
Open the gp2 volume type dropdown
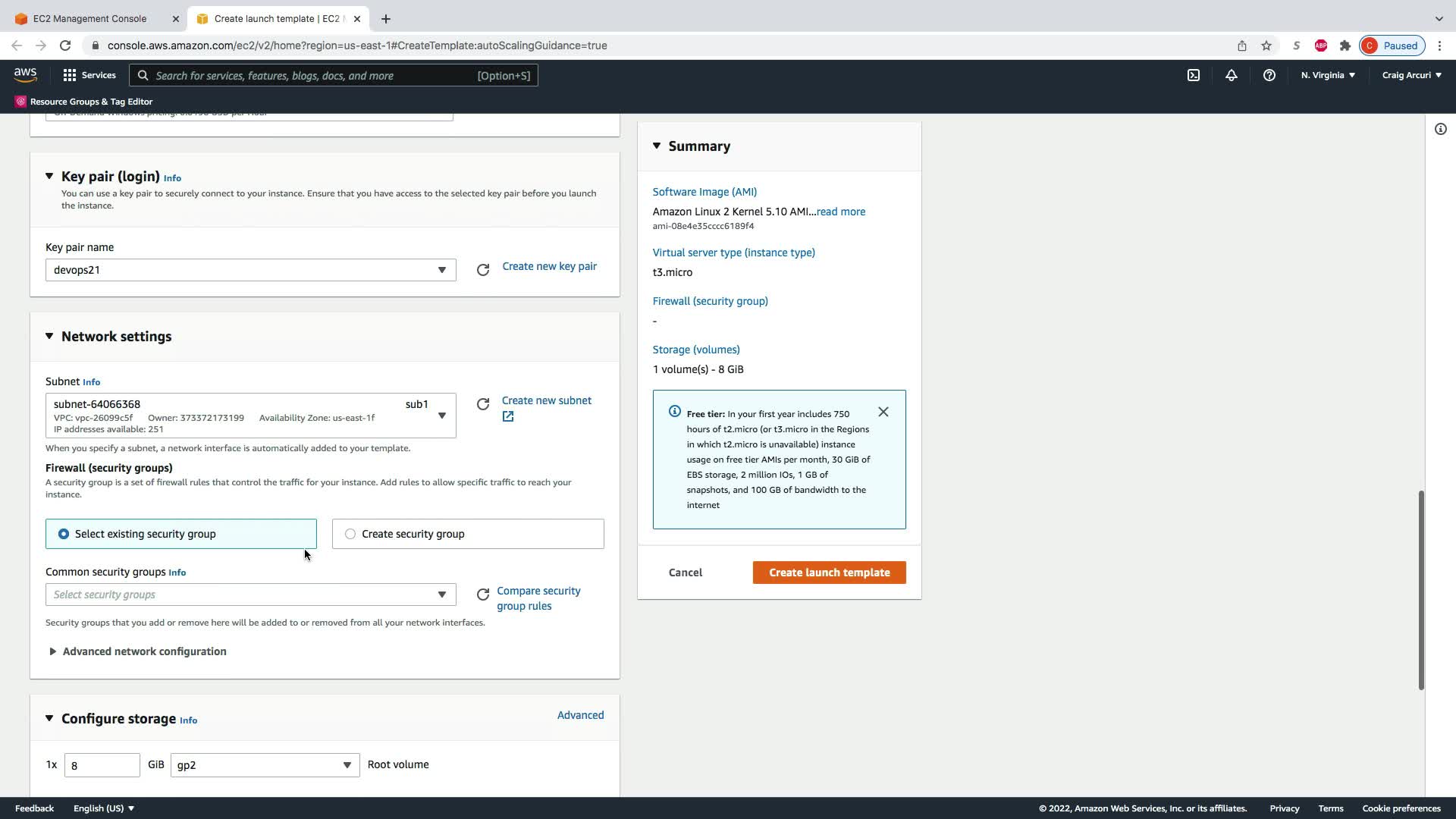click(x=265, y=764)
